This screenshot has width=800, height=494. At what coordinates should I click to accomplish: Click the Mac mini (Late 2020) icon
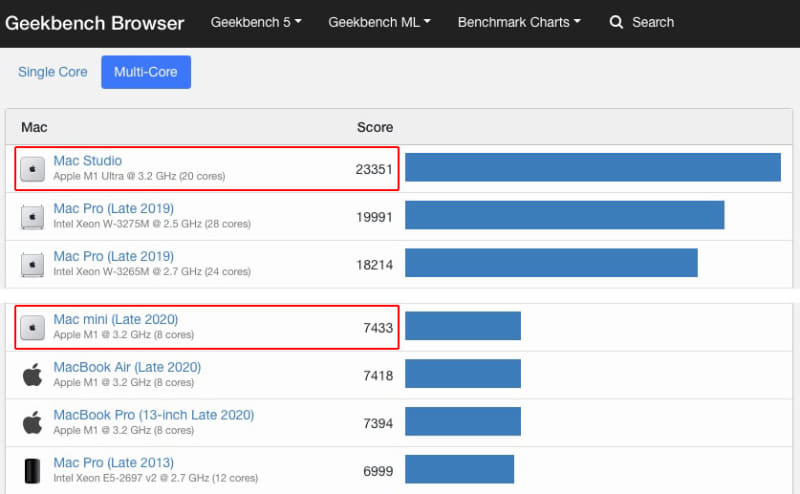tap(32, 328)
